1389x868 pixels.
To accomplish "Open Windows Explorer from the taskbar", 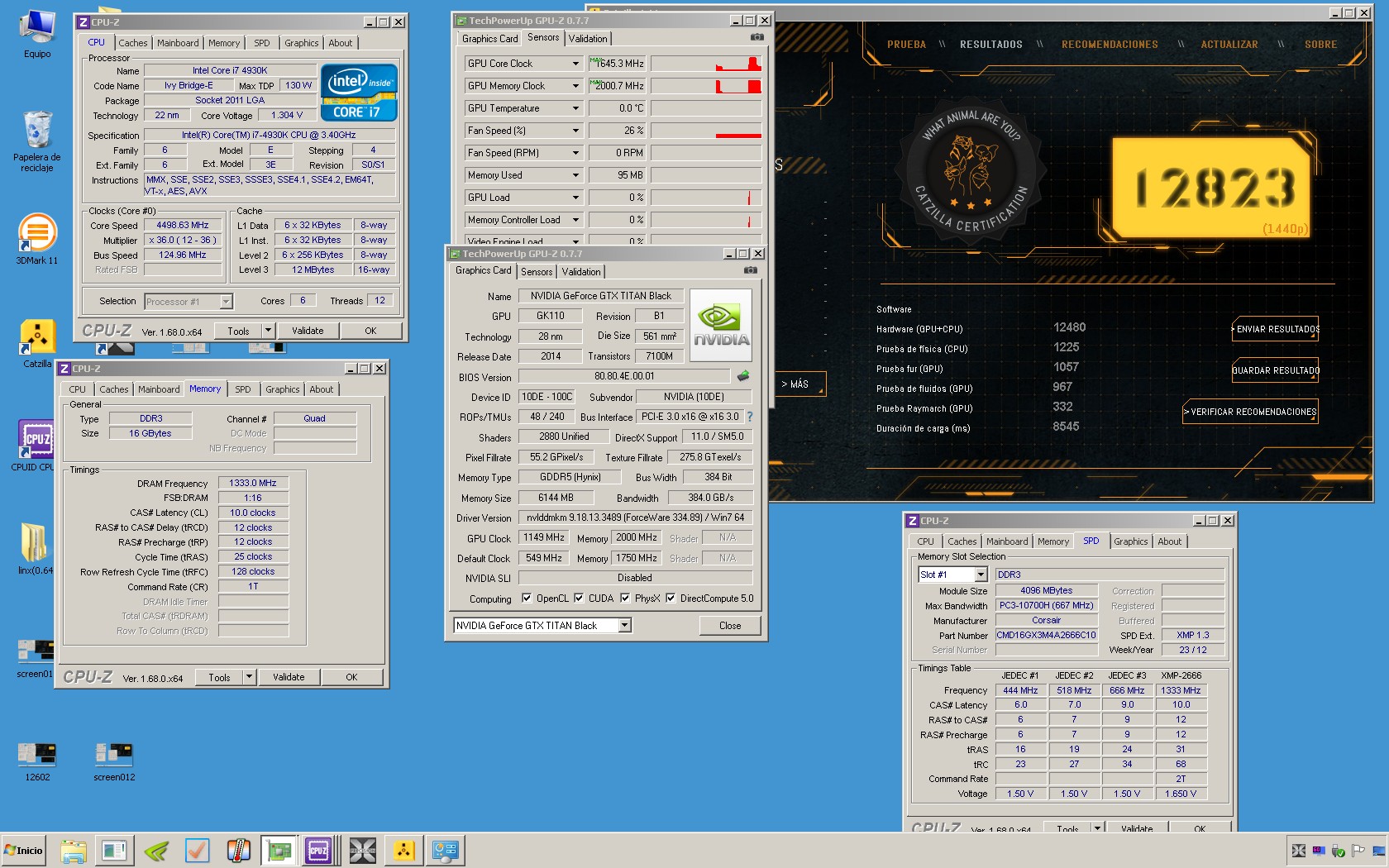I will tap(74, 850).
